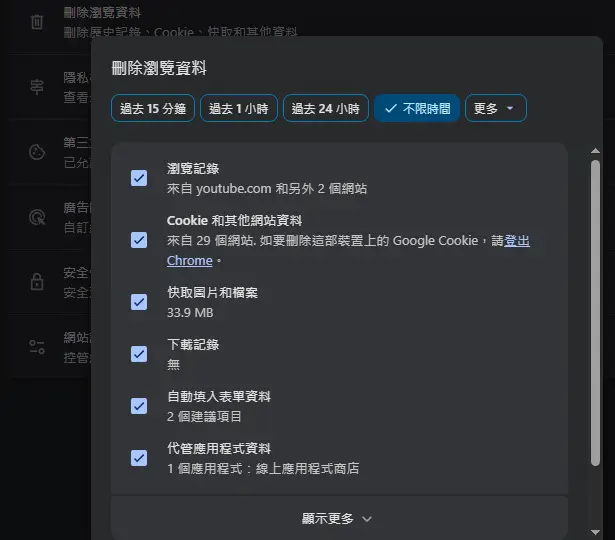Viewport: 615px width, 540px height.
Task: Select the 不限時間 time range chip
Action: pos(417,108)
